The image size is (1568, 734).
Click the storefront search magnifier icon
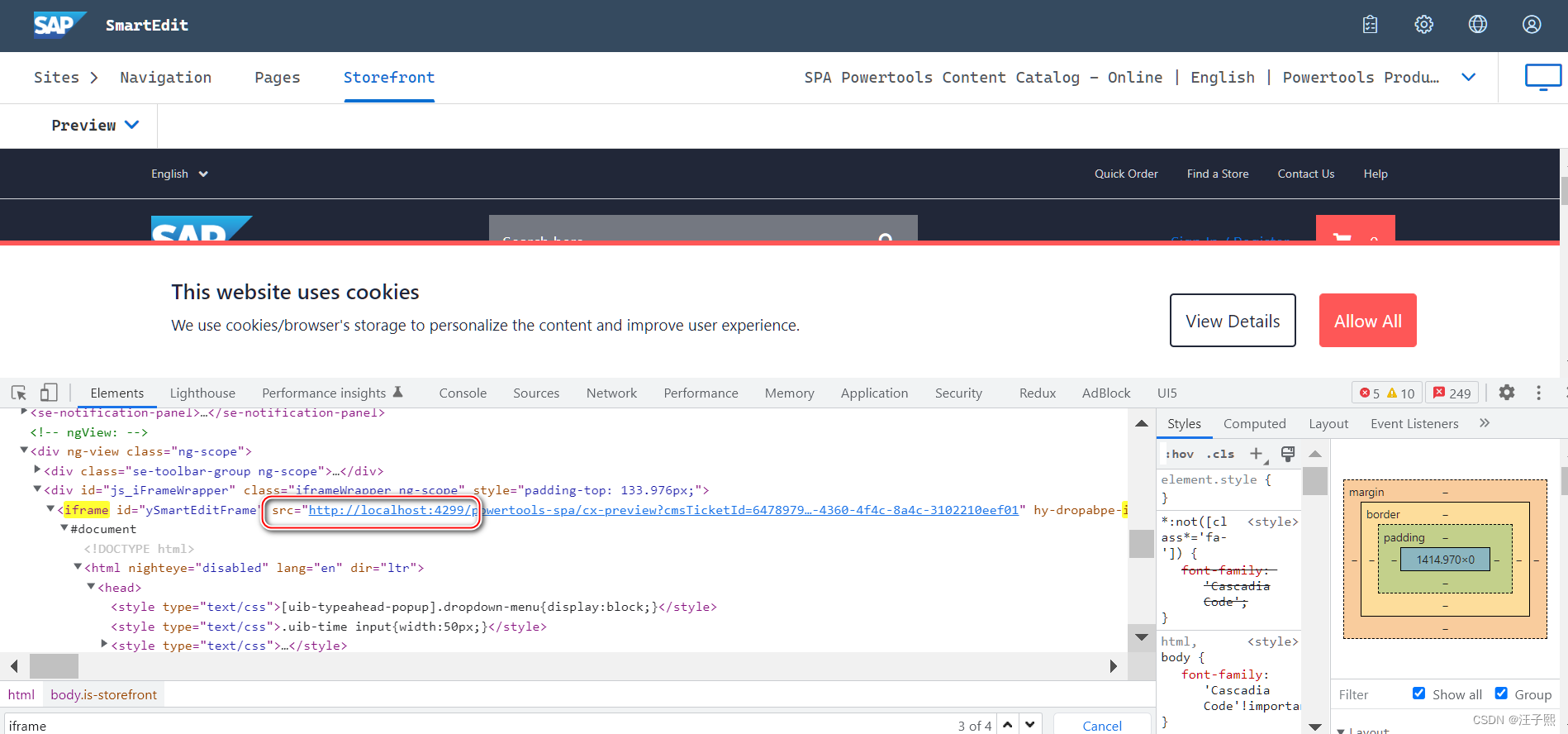[886, 238]
